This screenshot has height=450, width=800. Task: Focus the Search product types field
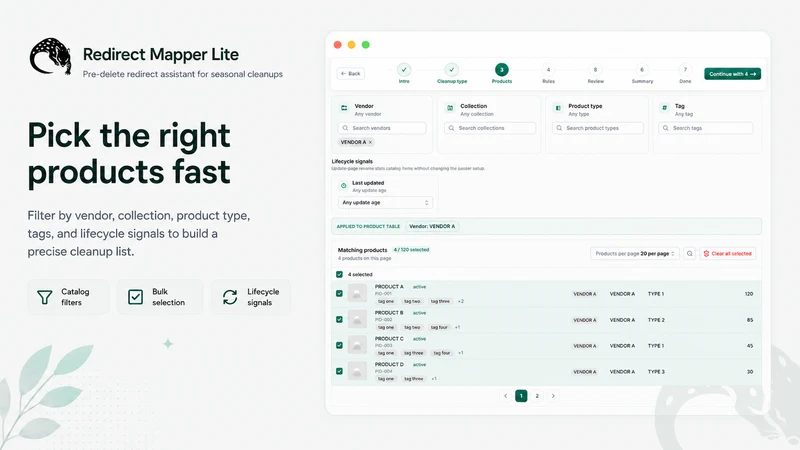597,128
